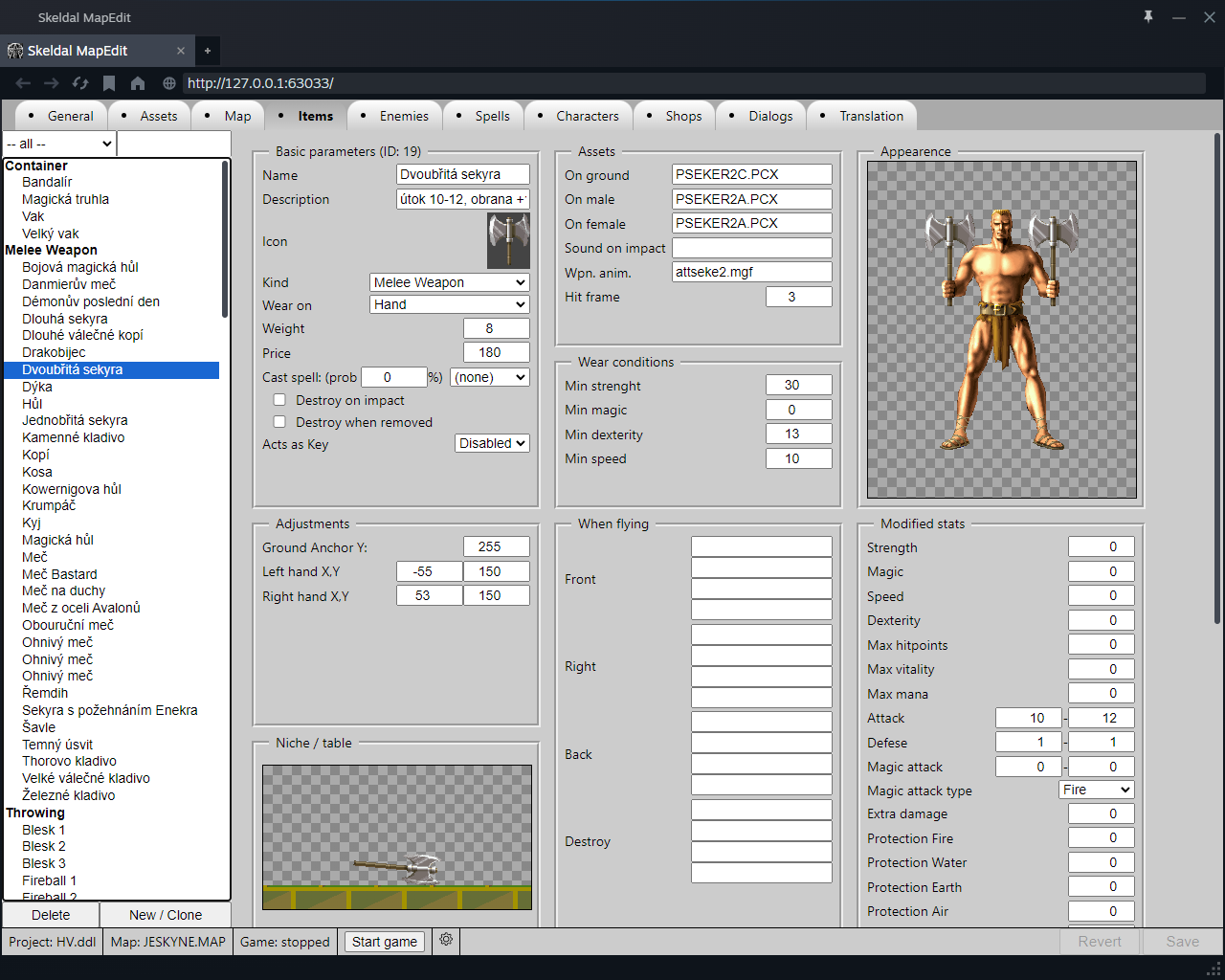Click the double axe item icon
The height and width of the screenshot is (980, 1225).
click(x=508, y=241)
